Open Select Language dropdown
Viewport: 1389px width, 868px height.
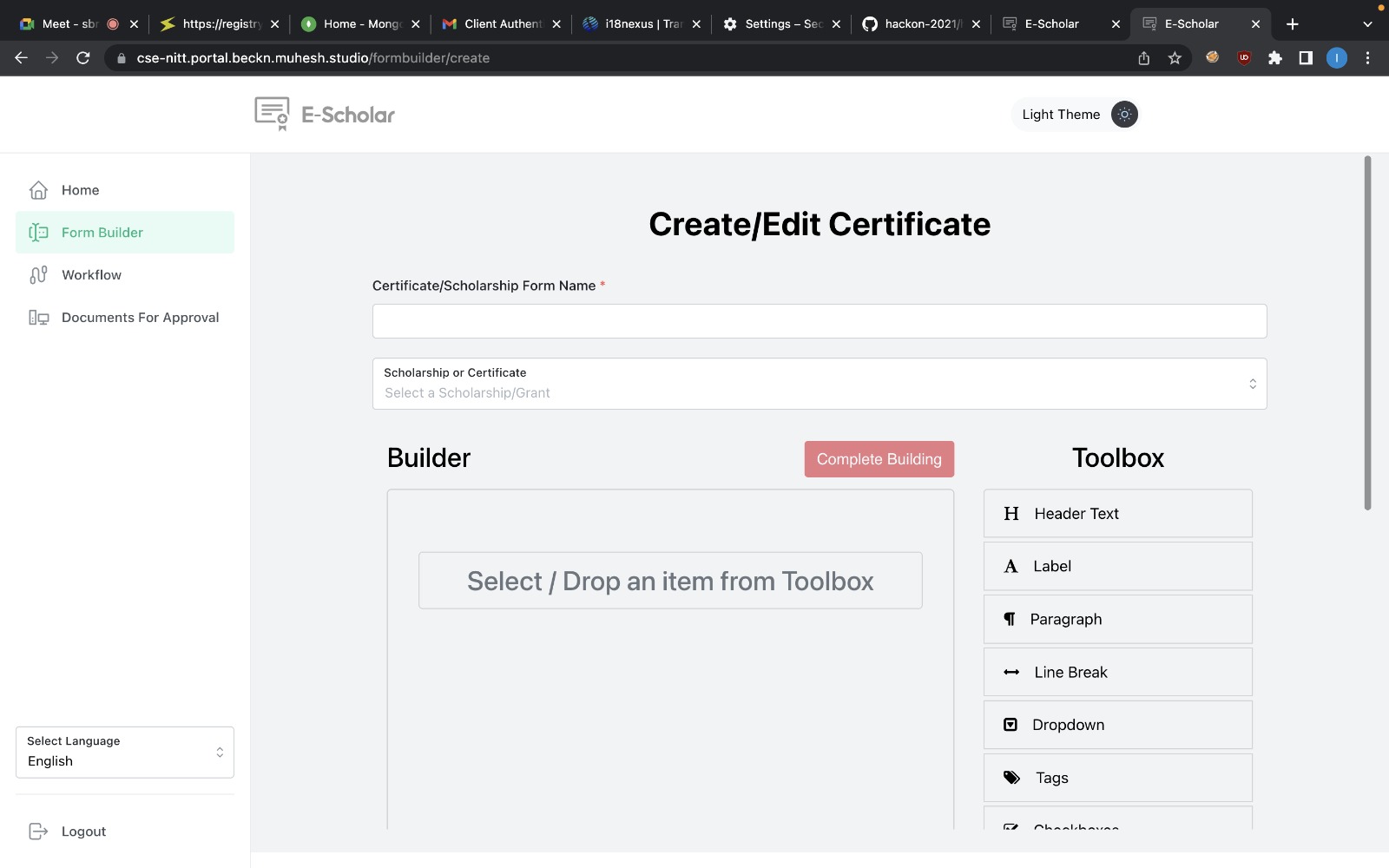[x=125, y=753]
